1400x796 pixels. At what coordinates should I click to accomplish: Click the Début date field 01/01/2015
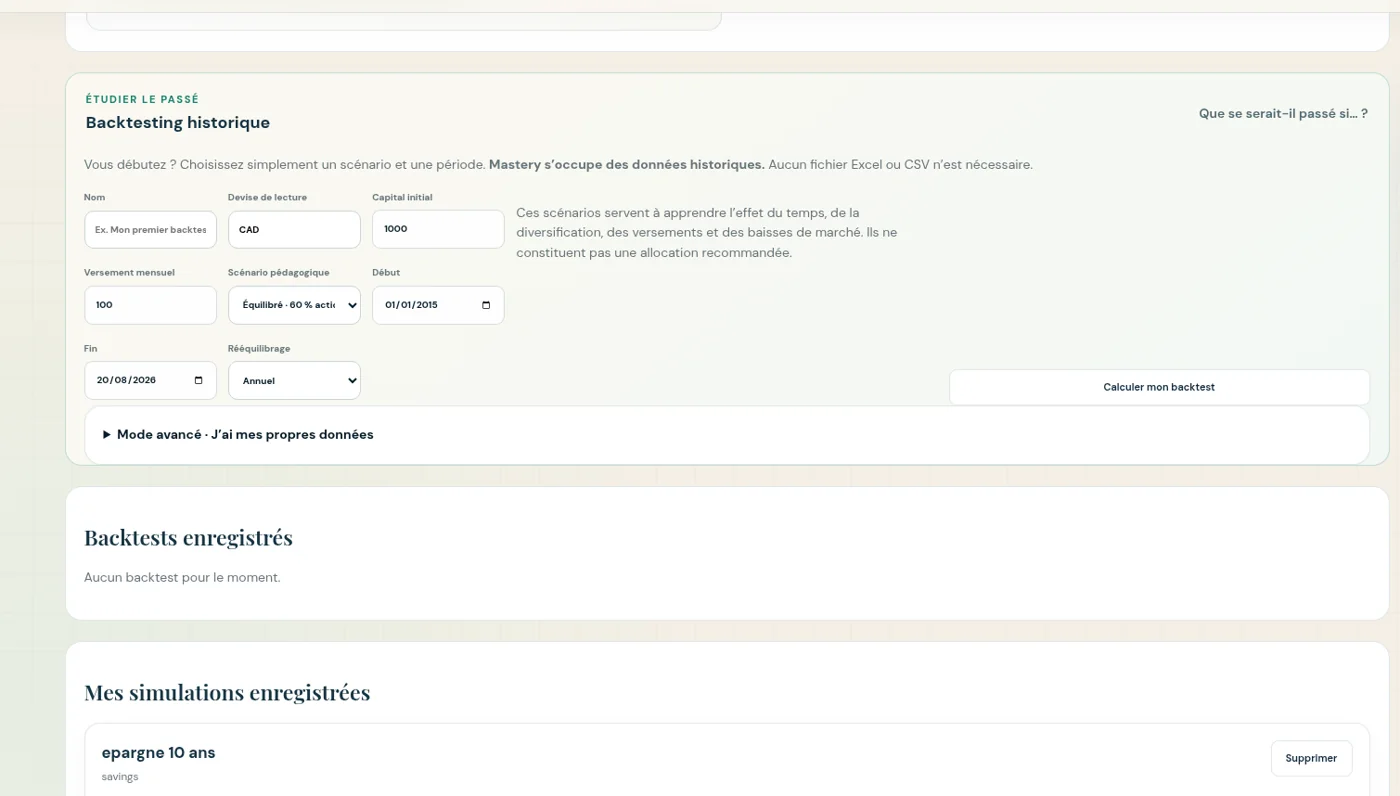438,305
